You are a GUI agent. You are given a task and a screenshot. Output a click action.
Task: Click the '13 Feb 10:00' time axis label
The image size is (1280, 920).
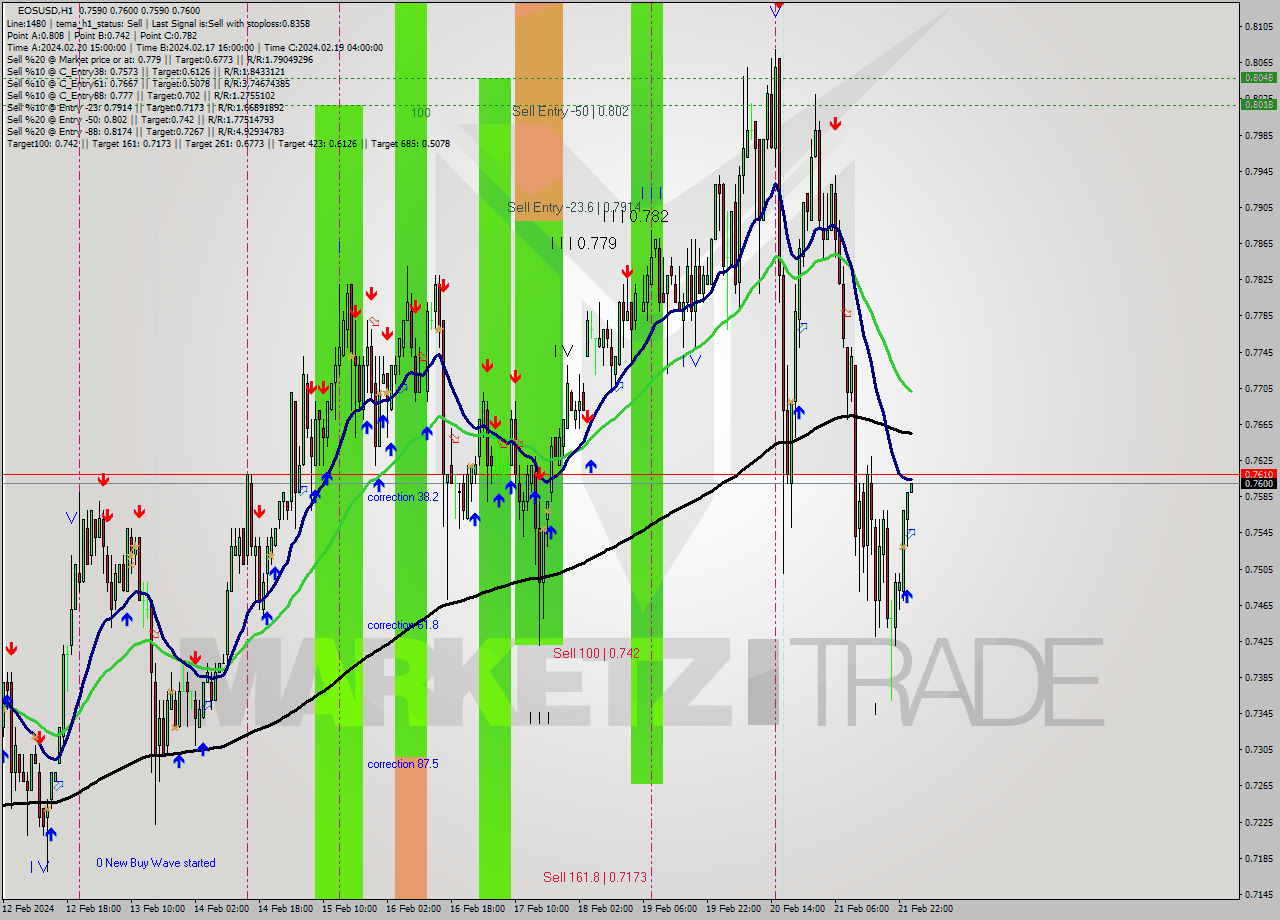pos(157,909)
